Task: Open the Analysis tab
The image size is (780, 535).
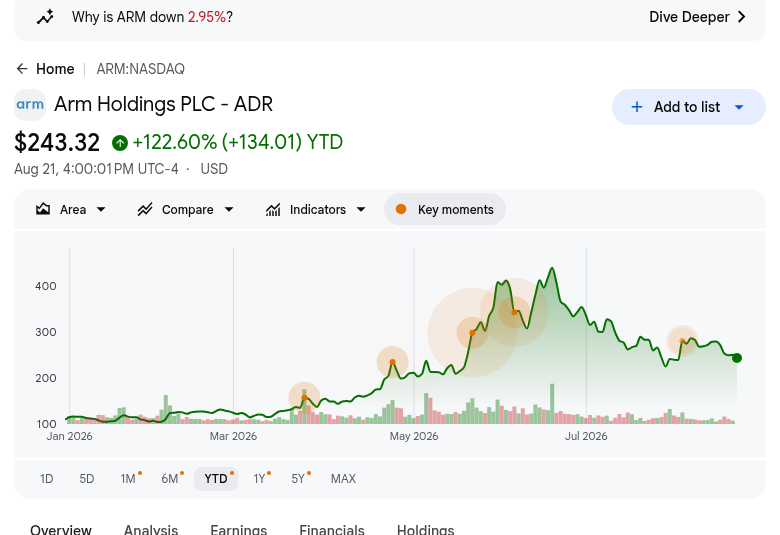Action: pos(151,530)
